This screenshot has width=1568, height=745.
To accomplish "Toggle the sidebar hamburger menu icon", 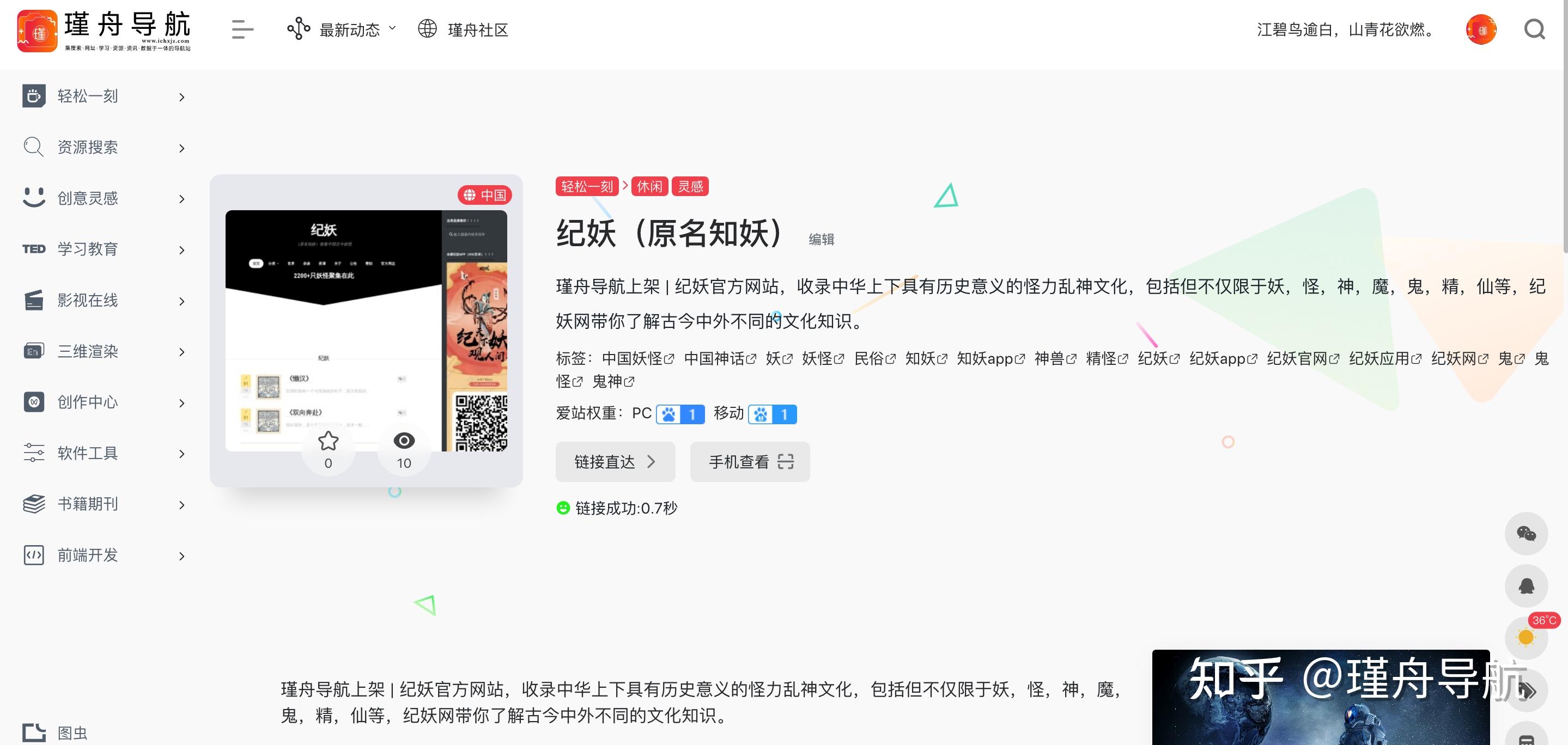I will [x=242, y=29].
